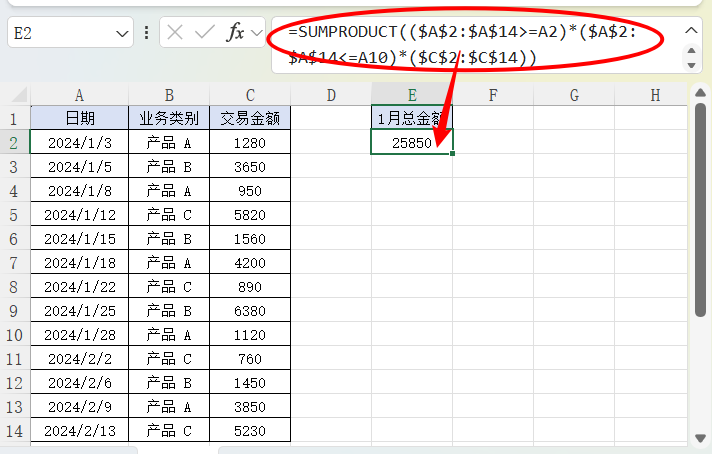
Task: Click the date cell 2024/1/28
Action: [79, 335]
